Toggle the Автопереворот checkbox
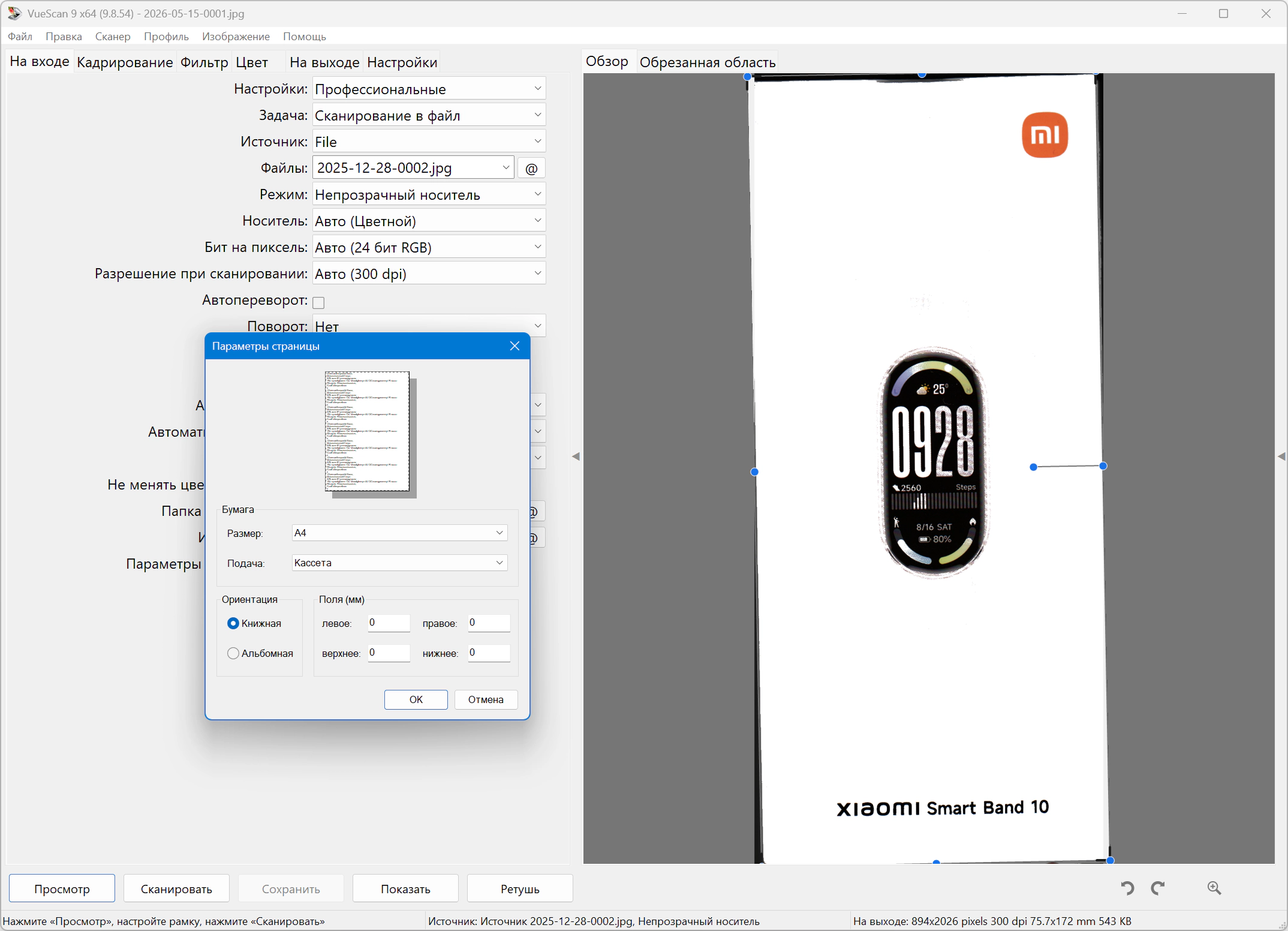This screenshot has height=931, width=1288. [319, 302]
